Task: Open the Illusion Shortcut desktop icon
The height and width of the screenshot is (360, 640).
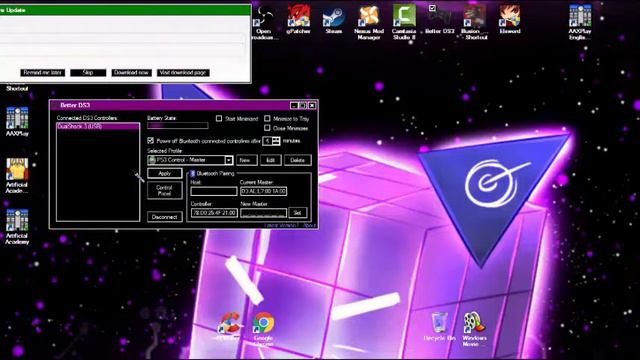Action: click(x=474, y=22)
